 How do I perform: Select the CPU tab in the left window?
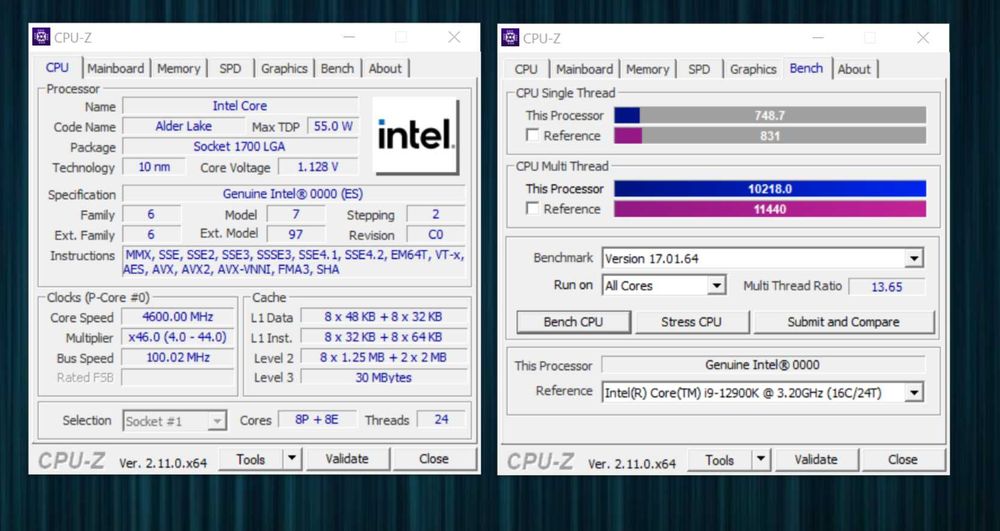point(57,67)
